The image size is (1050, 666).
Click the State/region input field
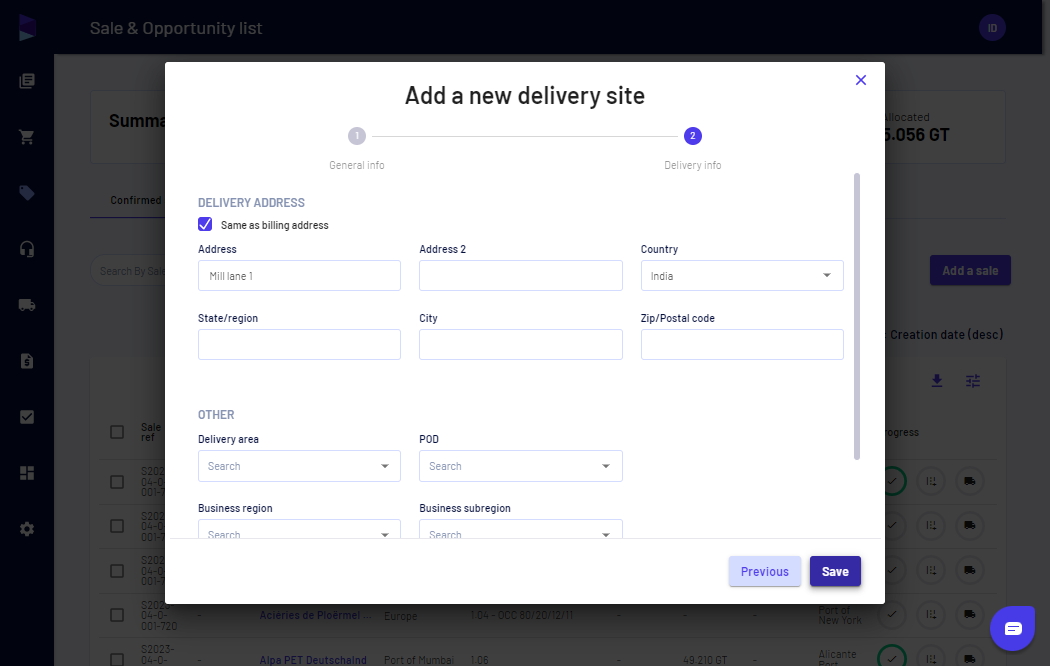pyautogui.click(x=299, y=345)
